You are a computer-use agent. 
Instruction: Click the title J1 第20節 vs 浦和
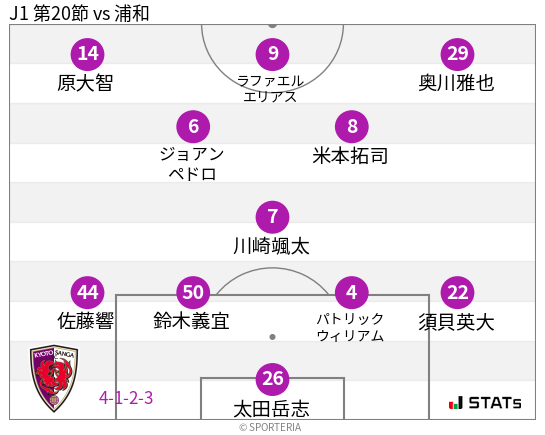tap(79, 14)
